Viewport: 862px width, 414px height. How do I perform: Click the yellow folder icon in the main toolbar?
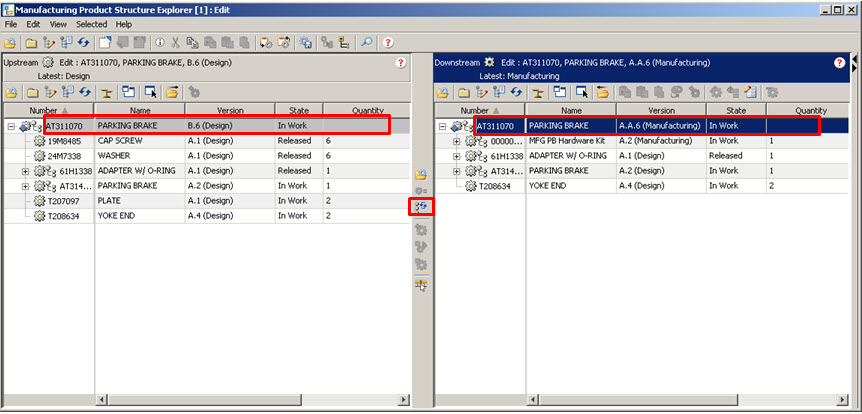pos(31,43)
